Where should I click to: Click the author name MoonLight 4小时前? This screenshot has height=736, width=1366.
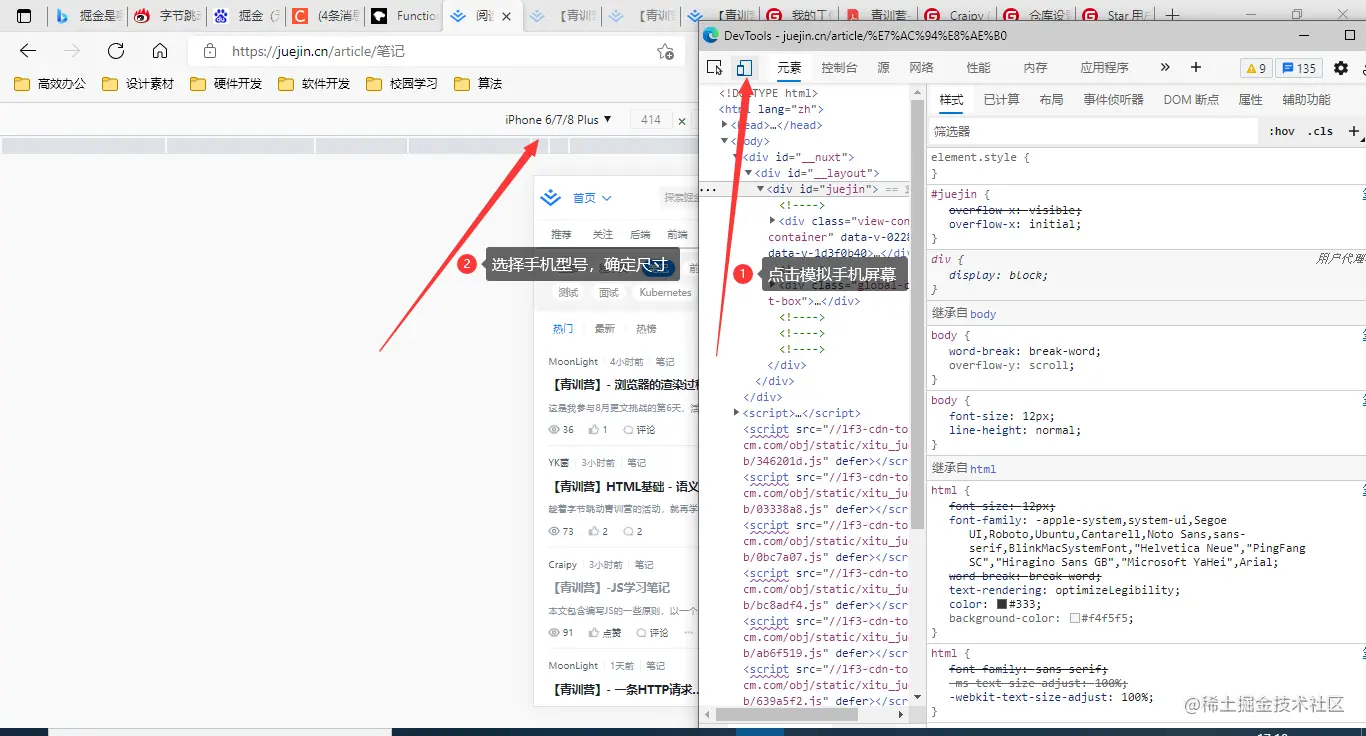coord(573,361)
